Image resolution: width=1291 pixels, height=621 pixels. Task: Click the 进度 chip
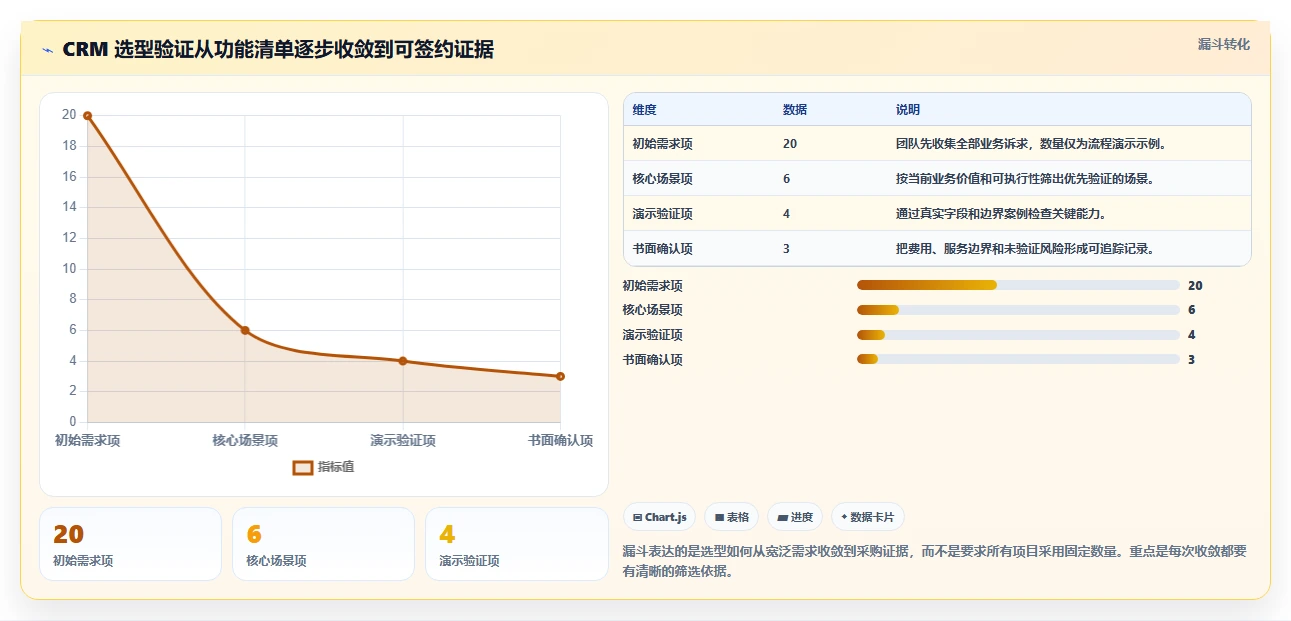point(795,517)
